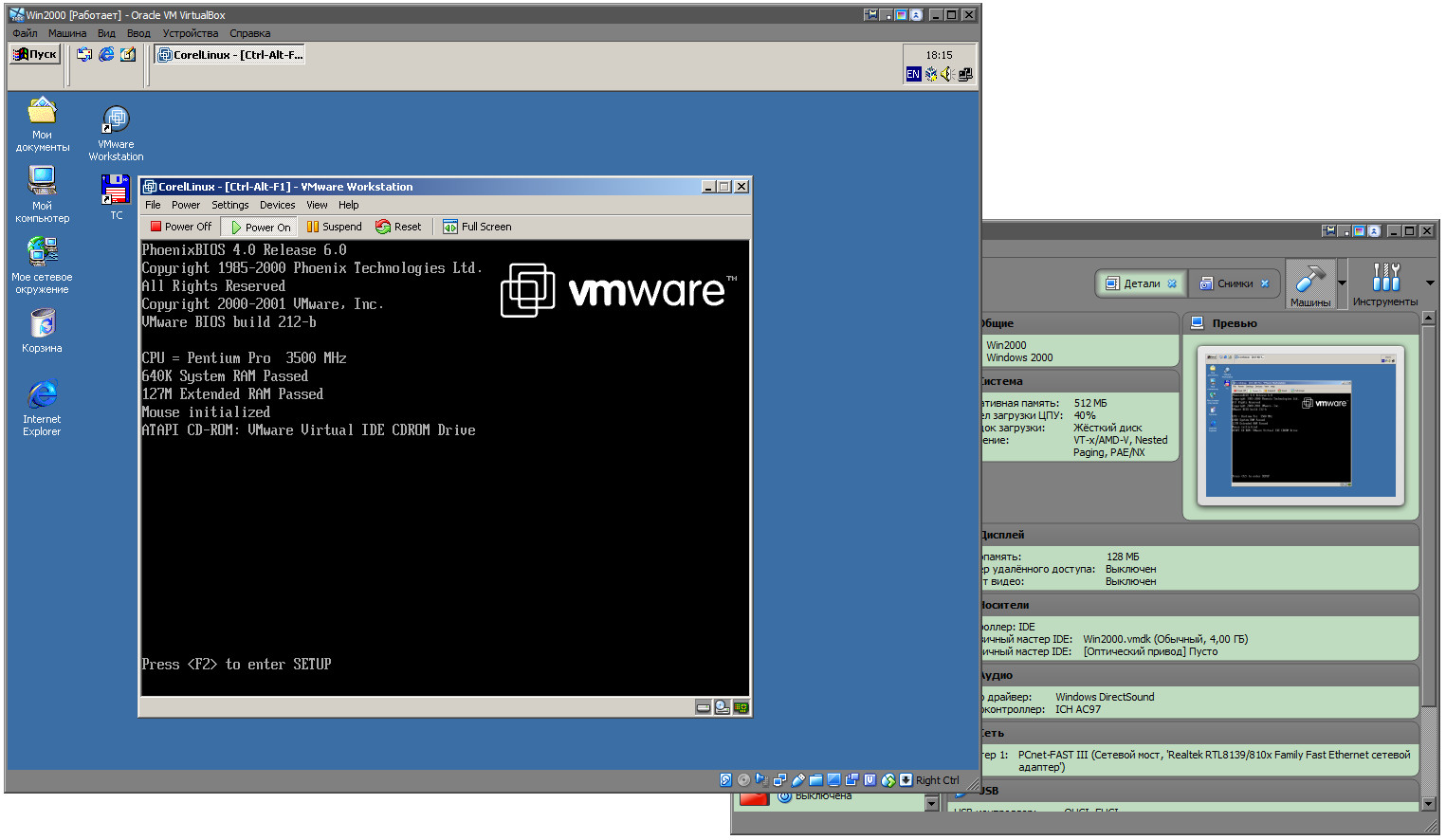Click VirtualBox hard disk activity indicator

pyautogui.click(x=725, y=780)
